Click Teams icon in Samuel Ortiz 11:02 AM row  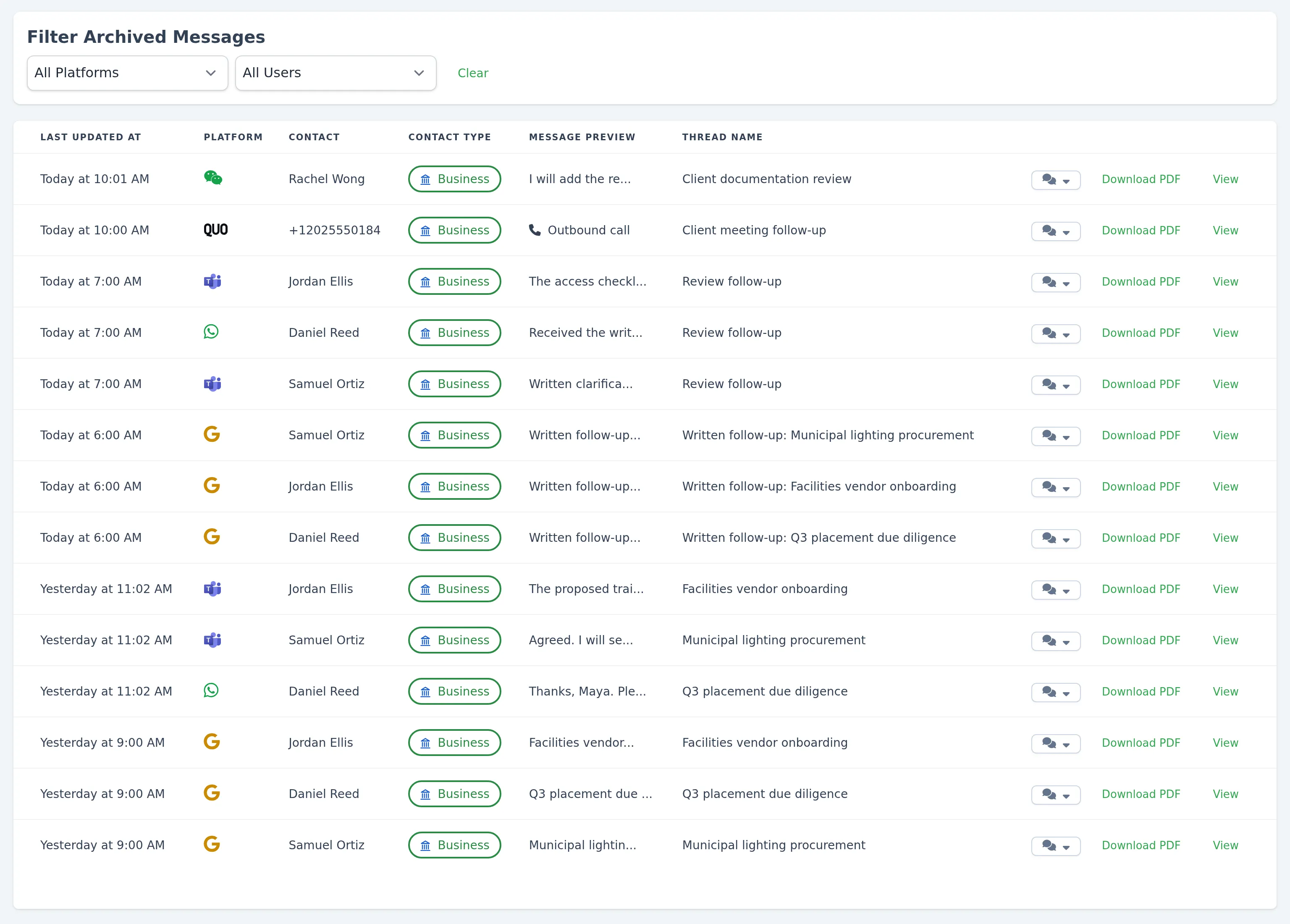click(212, 640)
